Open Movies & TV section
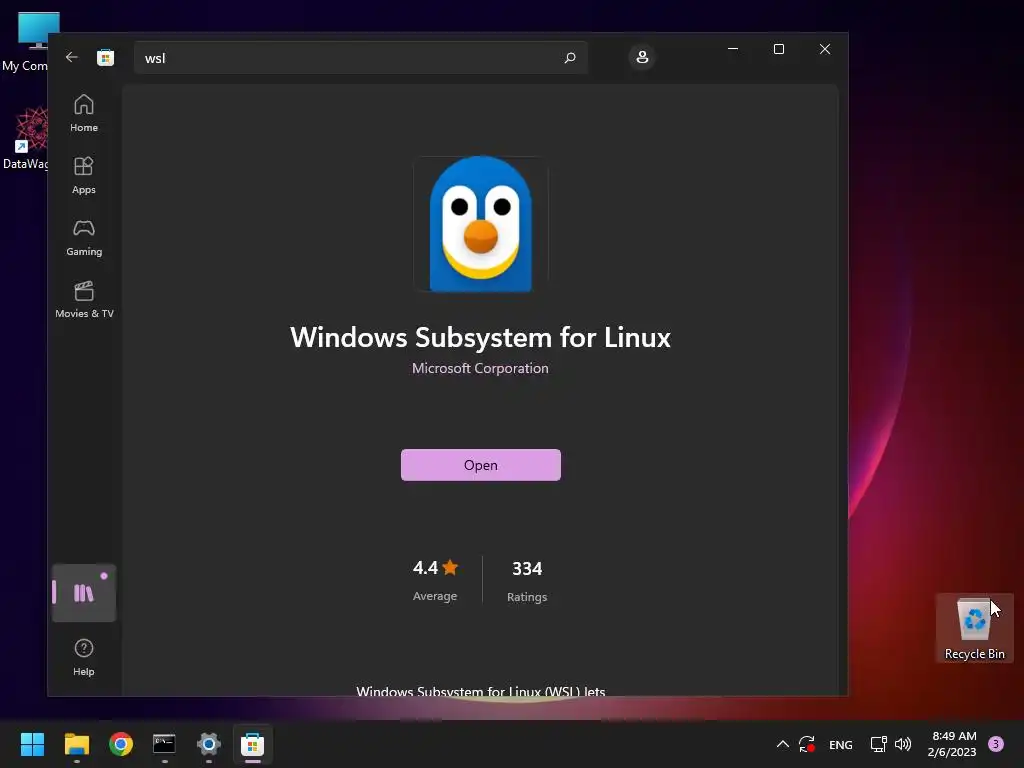Viewport: 1024px width, 768px height. click(x=84, y=300)
